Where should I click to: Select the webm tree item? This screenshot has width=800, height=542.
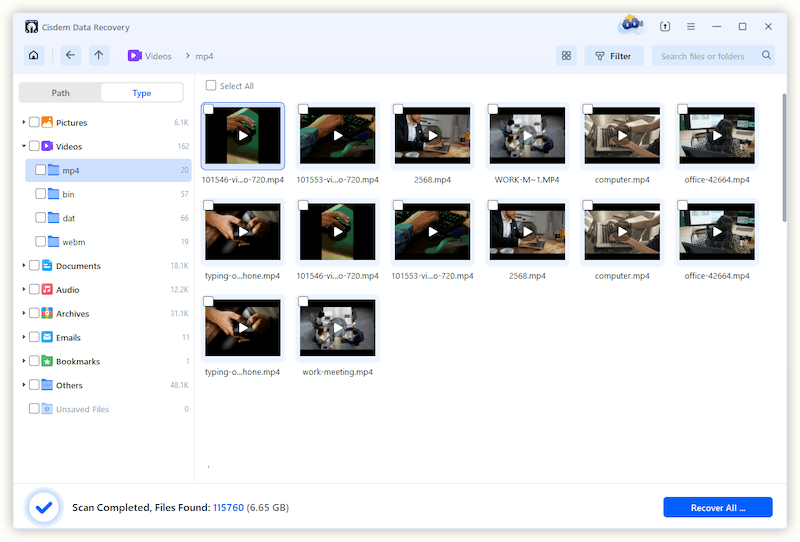[108, 241]
